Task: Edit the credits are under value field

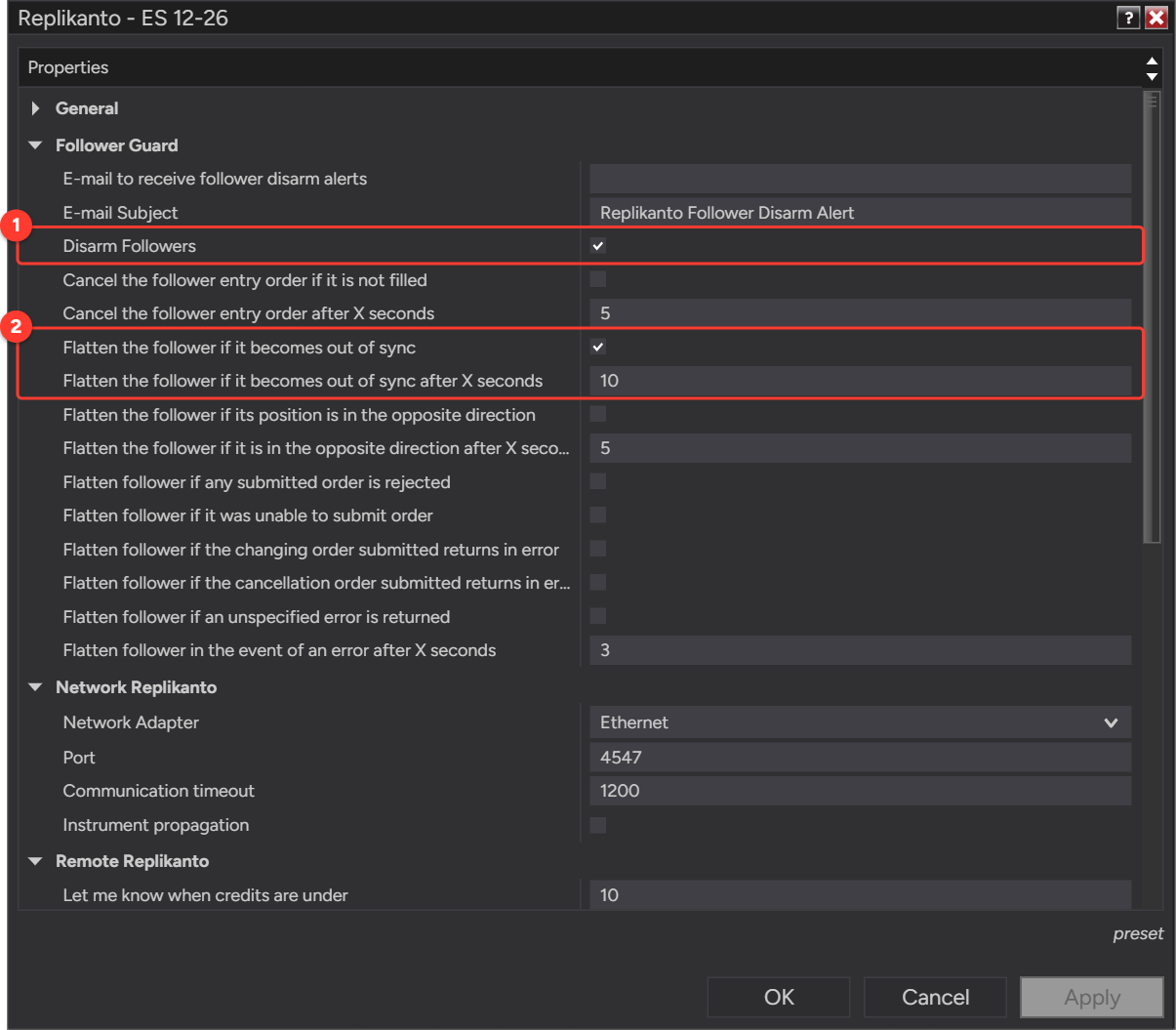Action: click(860, 895)
